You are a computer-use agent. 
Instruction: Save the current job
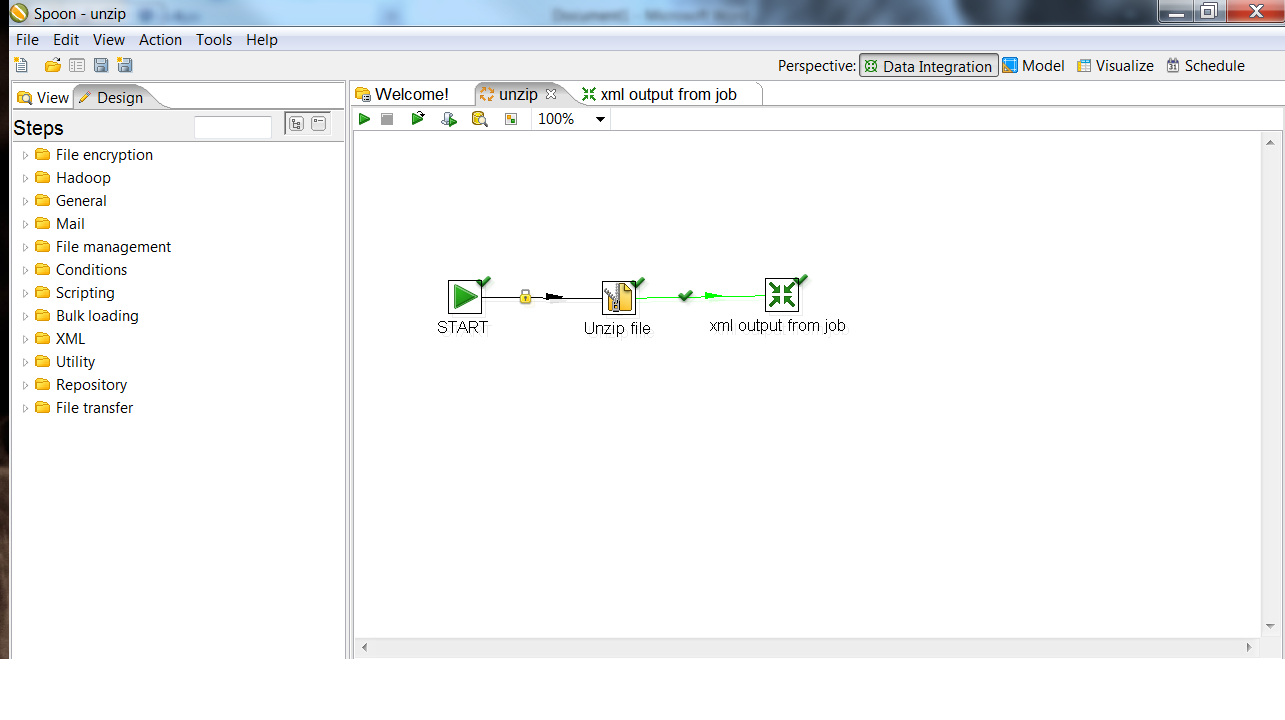[101, 64]
